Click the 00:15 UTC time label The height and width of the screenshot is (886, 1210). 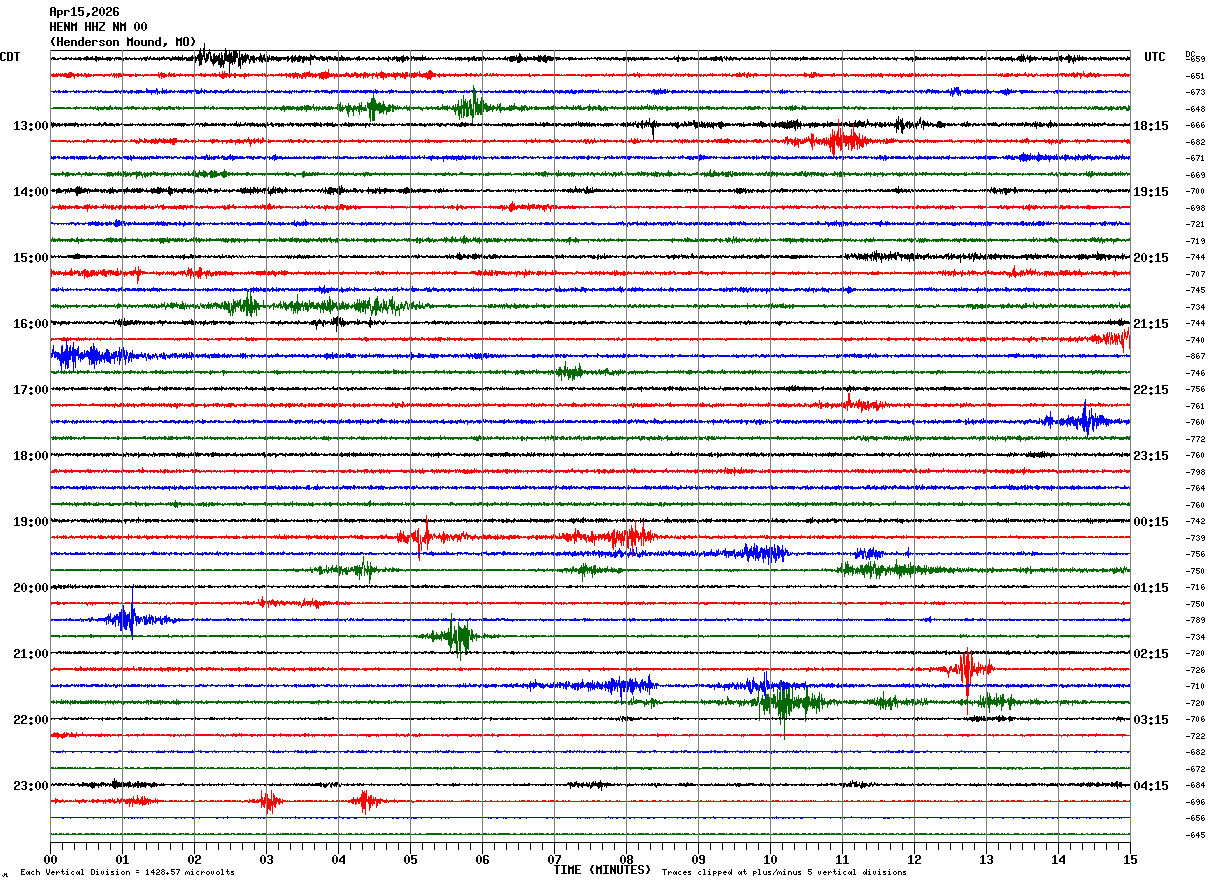pos(1151,522)
